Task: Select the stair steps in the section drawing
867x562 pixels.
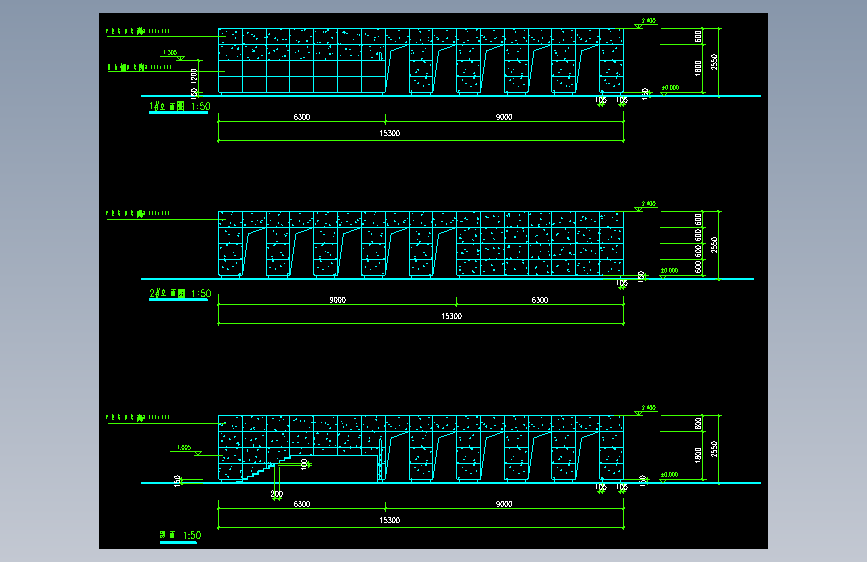Action: pyautogui.click(x=267, y=468)
